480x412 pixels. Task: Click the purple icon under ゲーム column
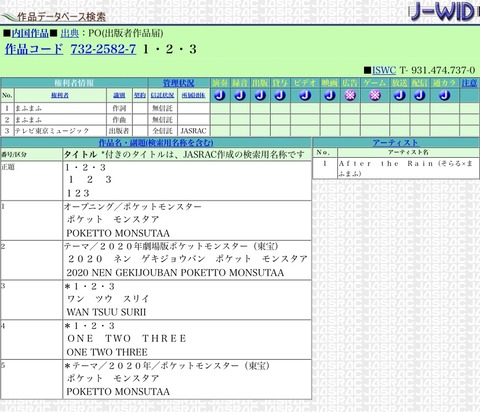pyautogui.click(x=375, y=95)
